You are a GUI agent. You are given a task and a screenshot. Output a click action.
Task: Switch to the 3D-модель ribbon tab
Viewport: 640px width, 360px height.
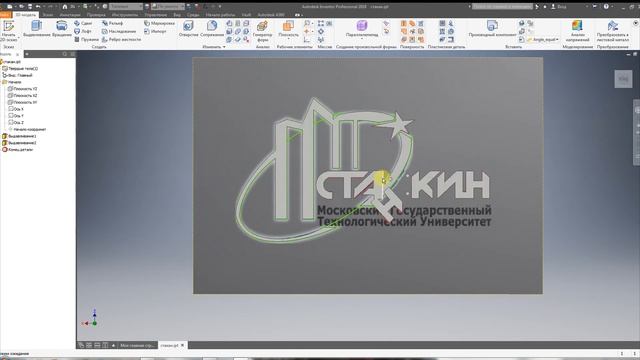pos(26,15)
